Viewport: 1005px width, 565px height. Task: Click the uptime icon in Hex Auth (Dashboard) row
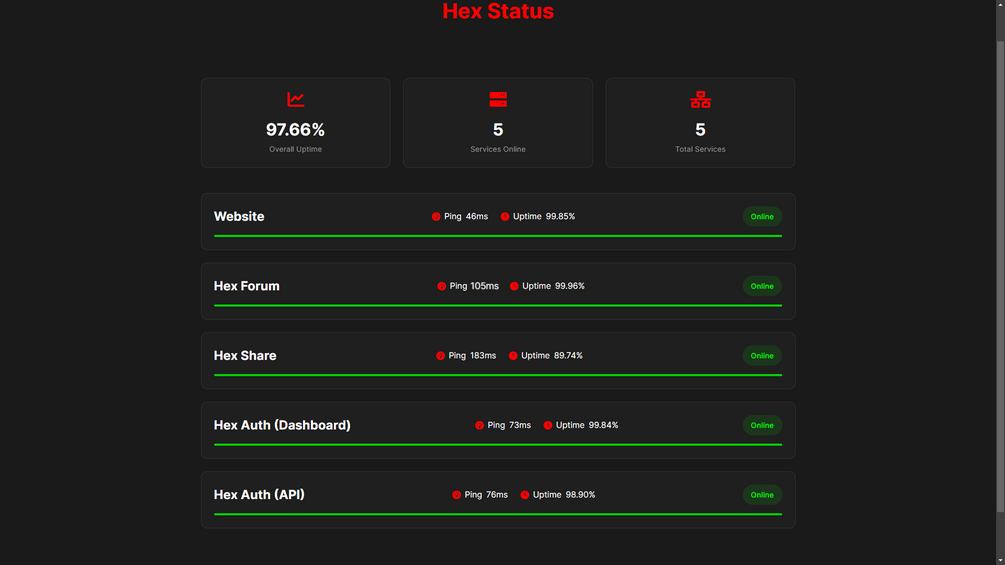(548, 425)
